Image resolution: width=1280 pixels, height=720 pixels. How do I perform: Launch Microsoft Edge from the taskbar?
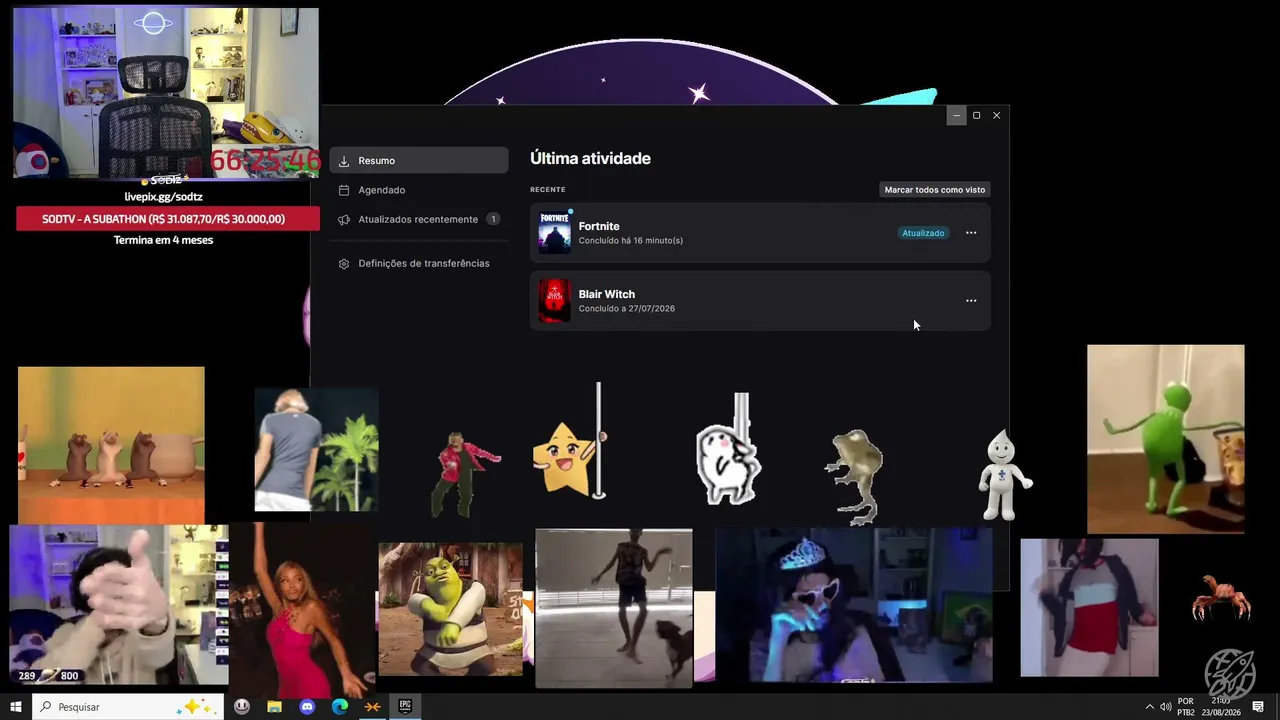click(340, 707)
